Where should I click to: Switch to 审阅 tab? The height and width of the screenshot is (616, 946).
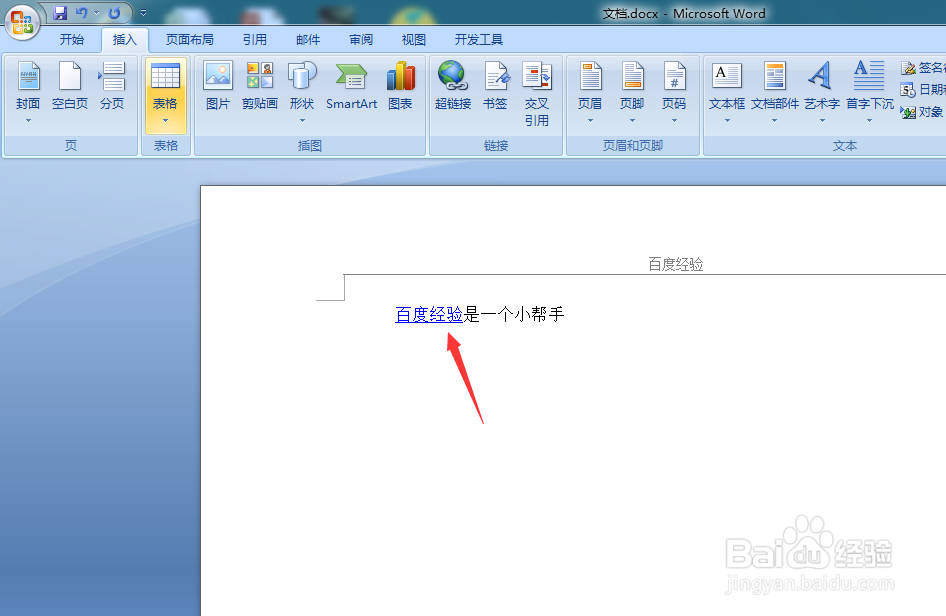361,40
